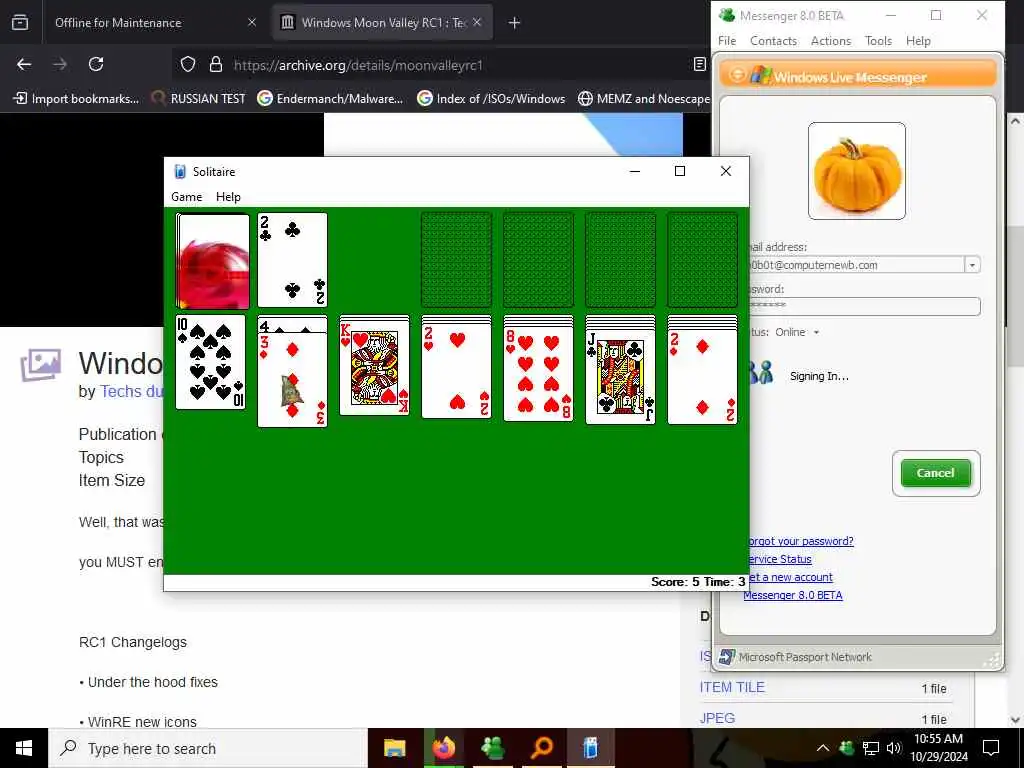Open Messenger Contacts menu
The height and width of the screenshot is (768, 1024).
[x=773, y=40]
